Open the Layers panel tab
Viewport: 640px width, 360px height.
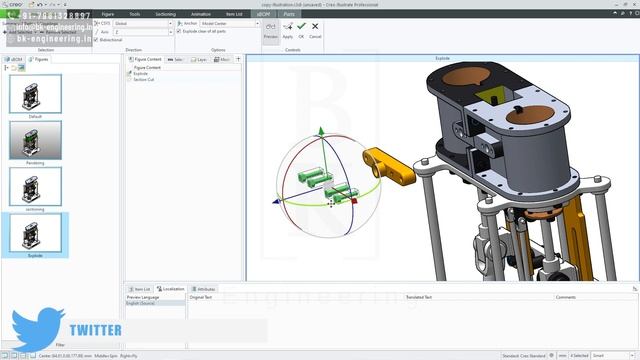pyautogui.click(x=199, y=60)
